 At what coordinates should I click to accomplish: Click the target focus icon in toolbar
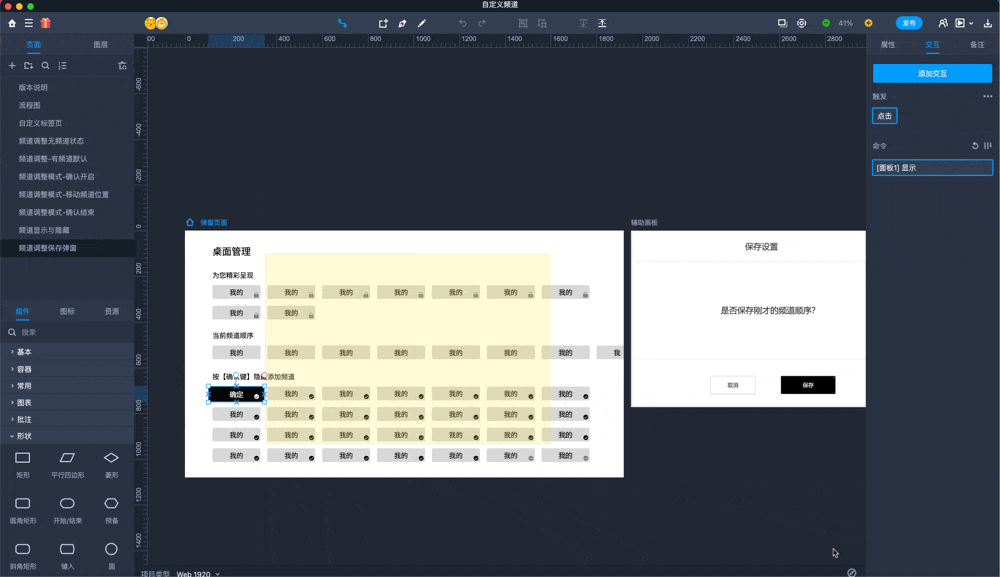pos(802,23)
